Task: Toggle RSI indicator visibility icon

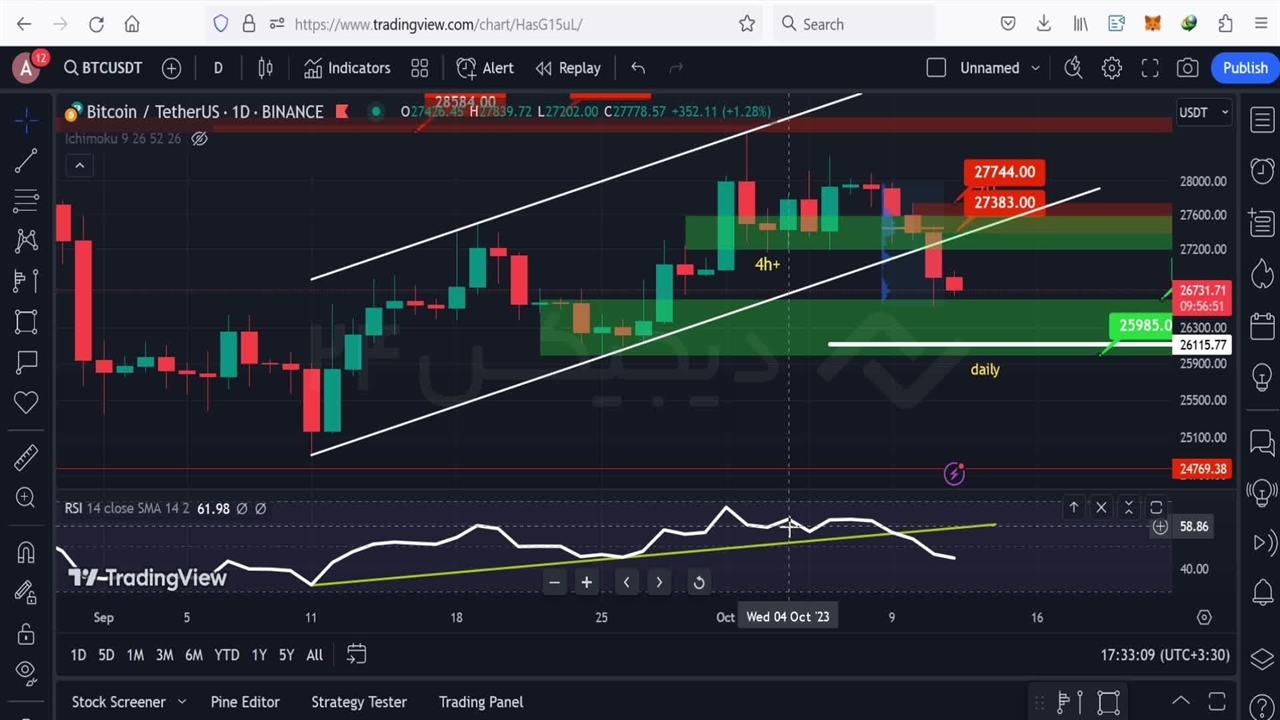Action: 241,509
